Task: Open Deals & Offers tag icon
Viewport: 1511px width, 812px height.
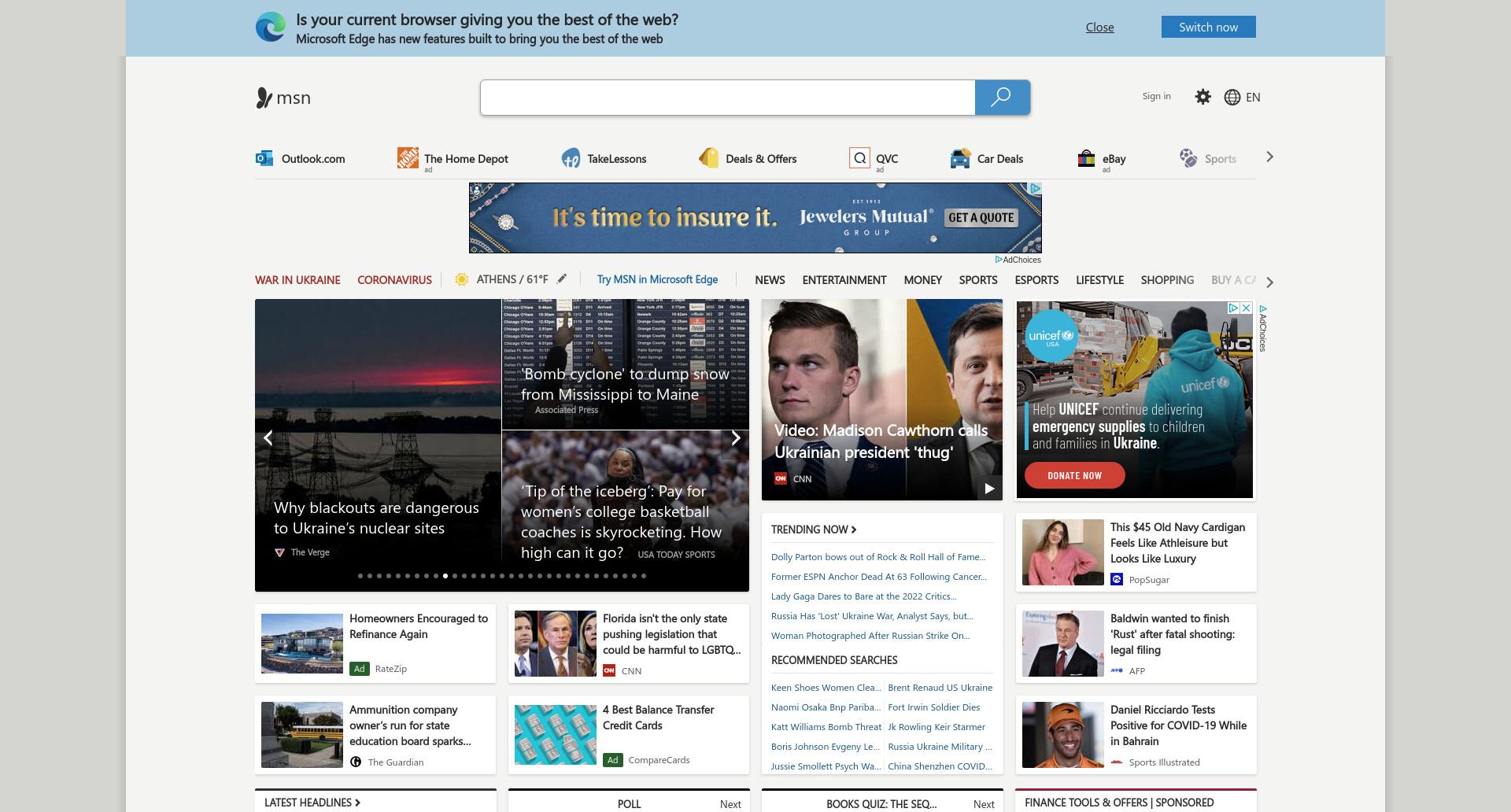Action: (x=708, y=158)
